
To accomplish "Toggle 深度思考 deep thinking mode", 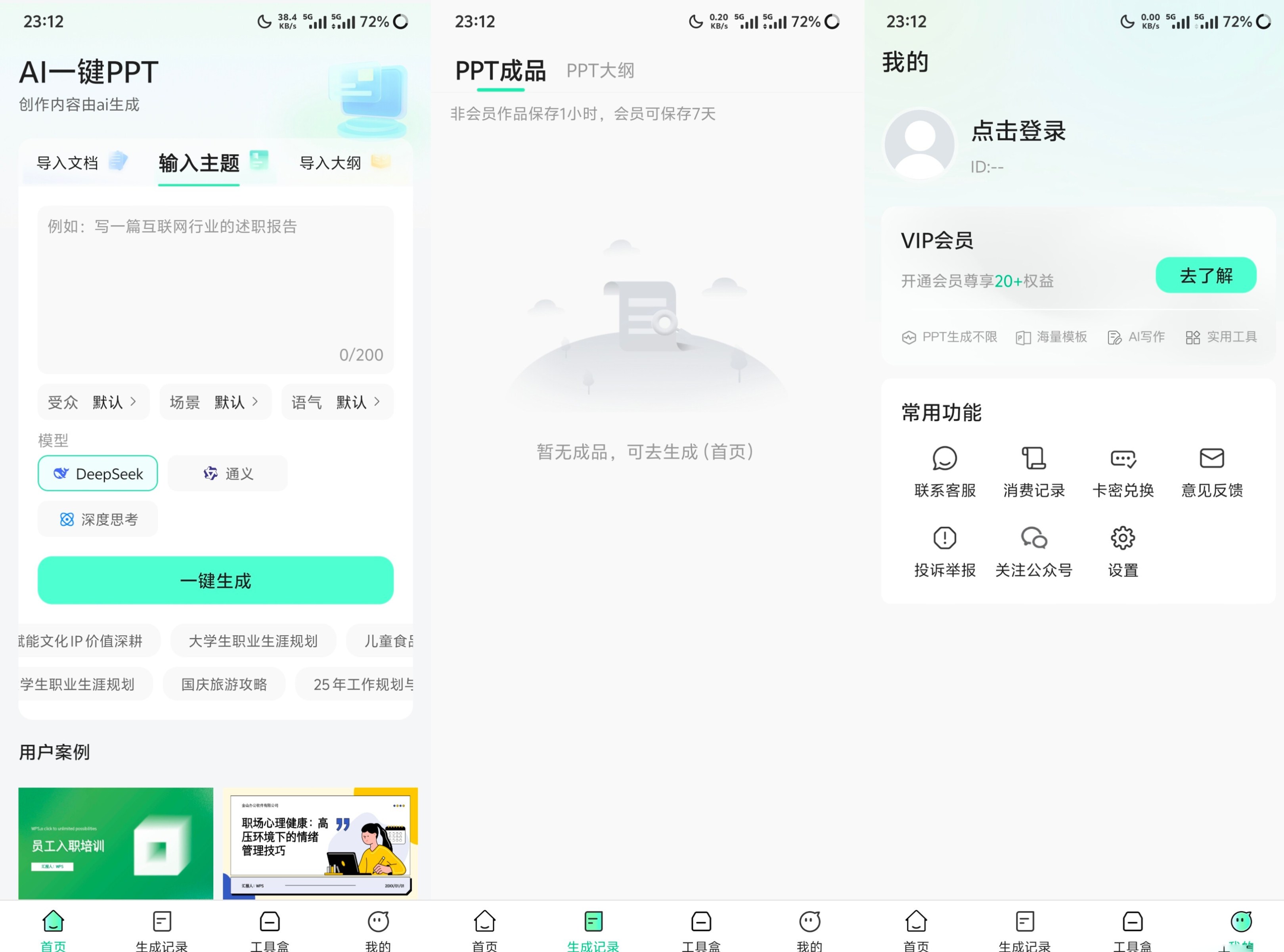I will 98,520.
